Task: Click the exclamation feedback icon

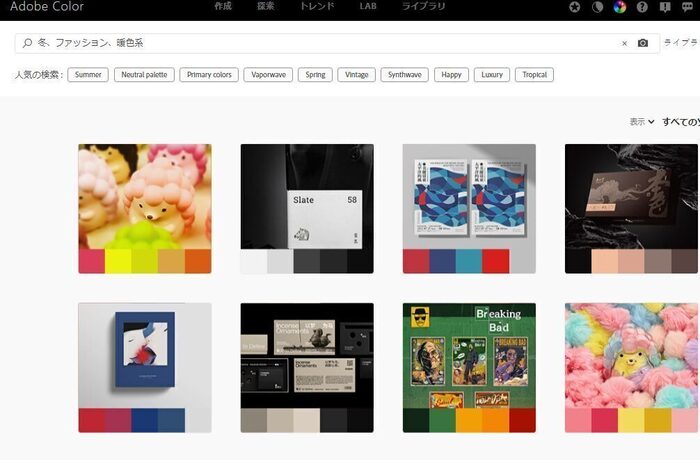Action: 665,7
